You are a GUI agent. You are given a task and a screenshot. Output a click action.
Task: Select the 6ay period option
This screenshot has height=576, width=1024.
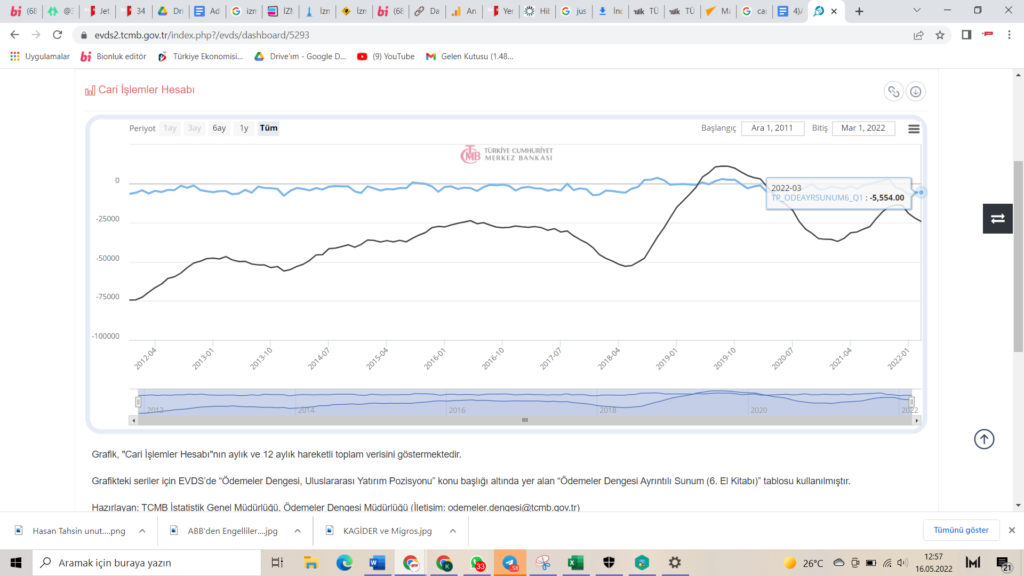(x=219, y=128)
